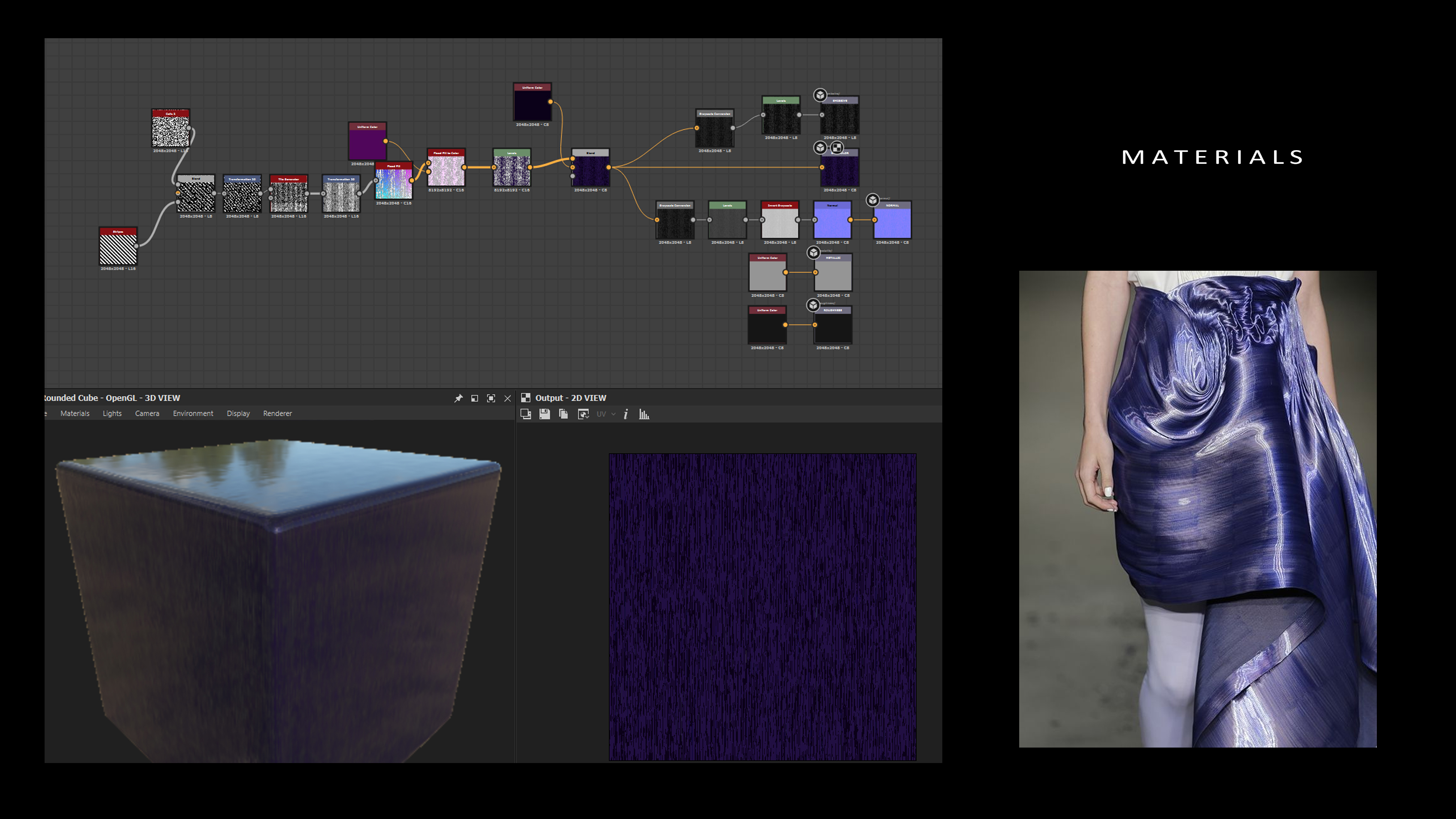Viewport: 1456px width, 819px height.
Task: Open the Display menu
Action: coord(238,413)
